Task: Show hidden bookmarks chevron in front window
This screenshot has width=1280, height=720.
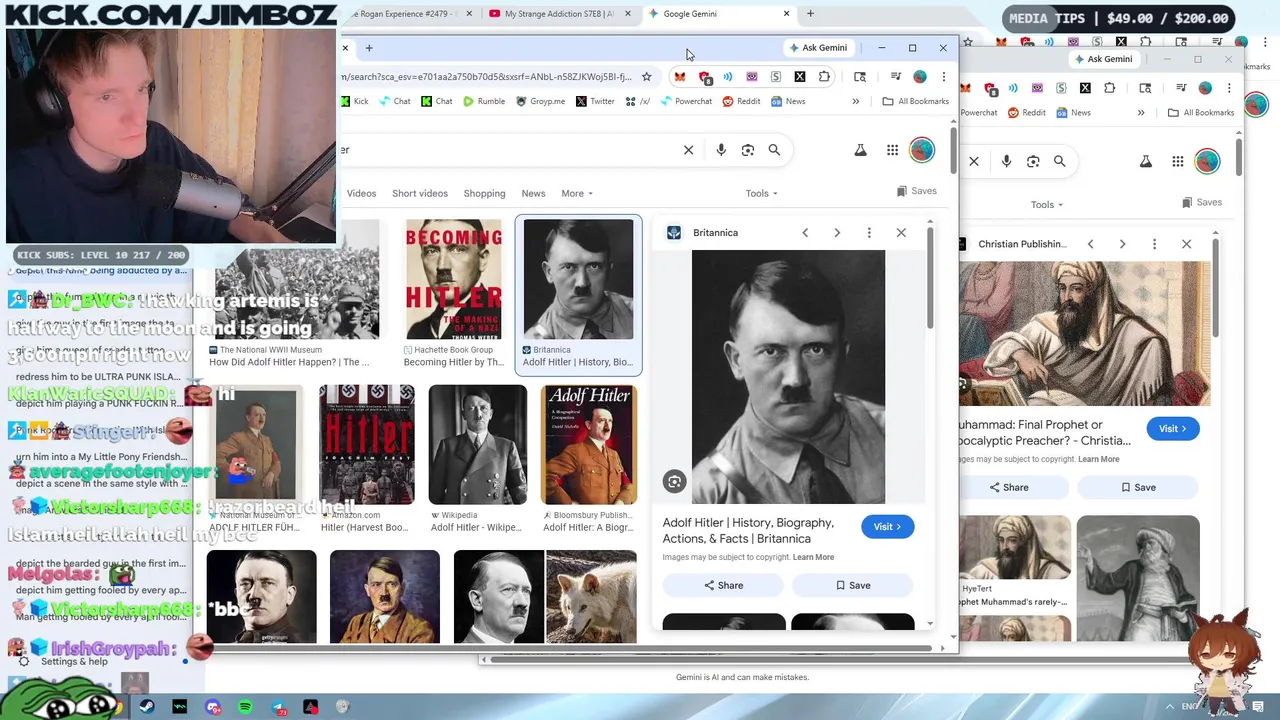Action: click(x=855, y=101)
